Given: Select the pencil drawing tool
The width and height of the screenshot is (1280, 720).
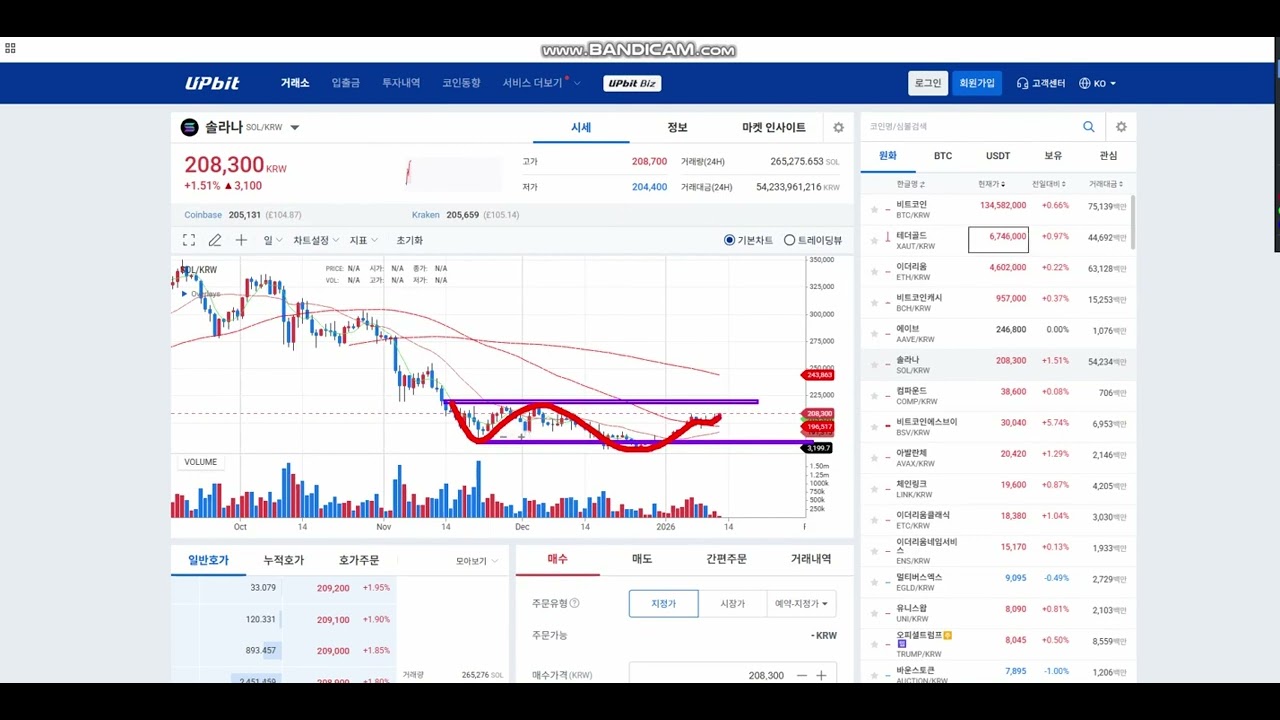Looking at the screenshot, I should click(215, 240).
